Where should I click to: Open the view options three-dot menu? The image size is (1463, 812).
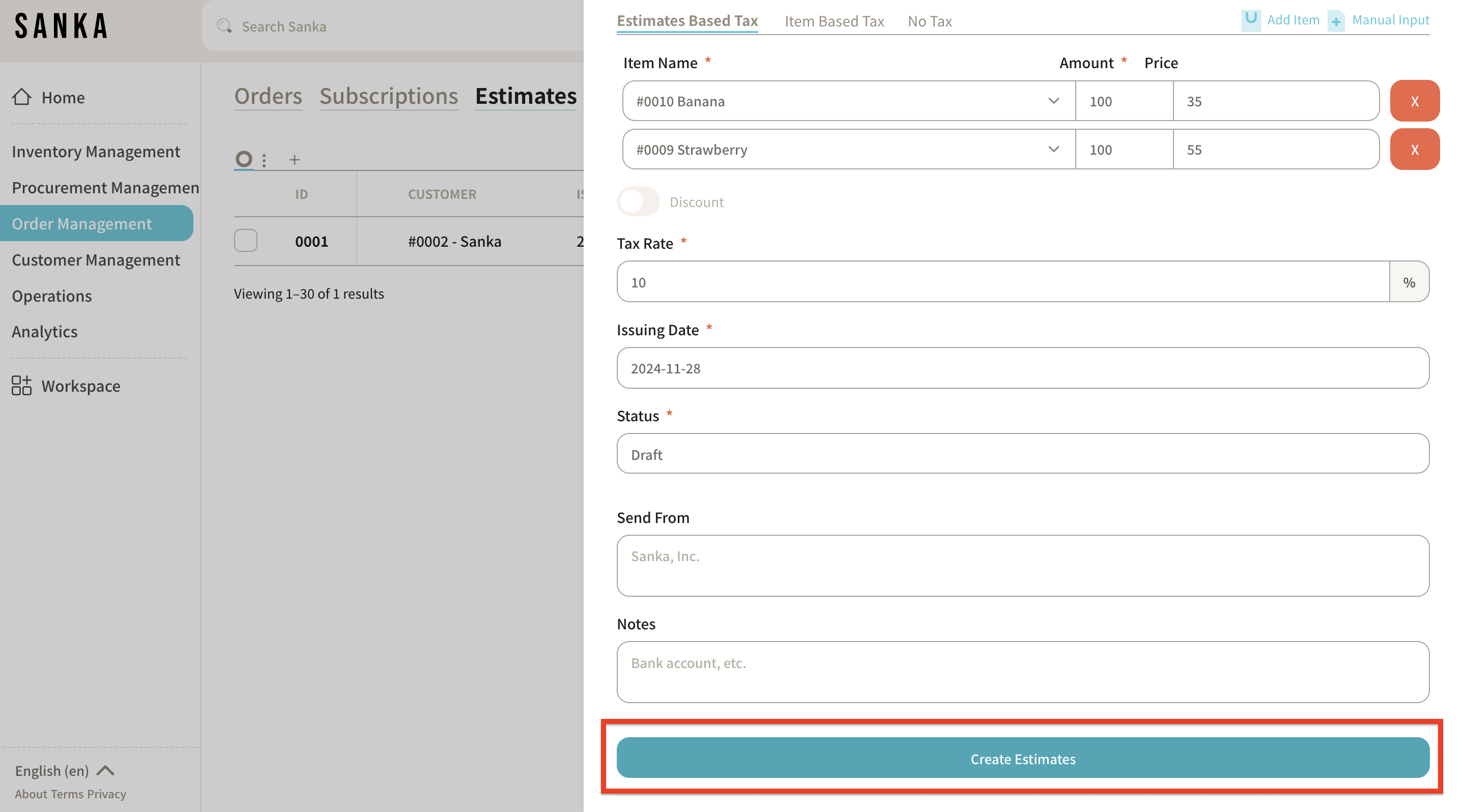click(264, 160)
